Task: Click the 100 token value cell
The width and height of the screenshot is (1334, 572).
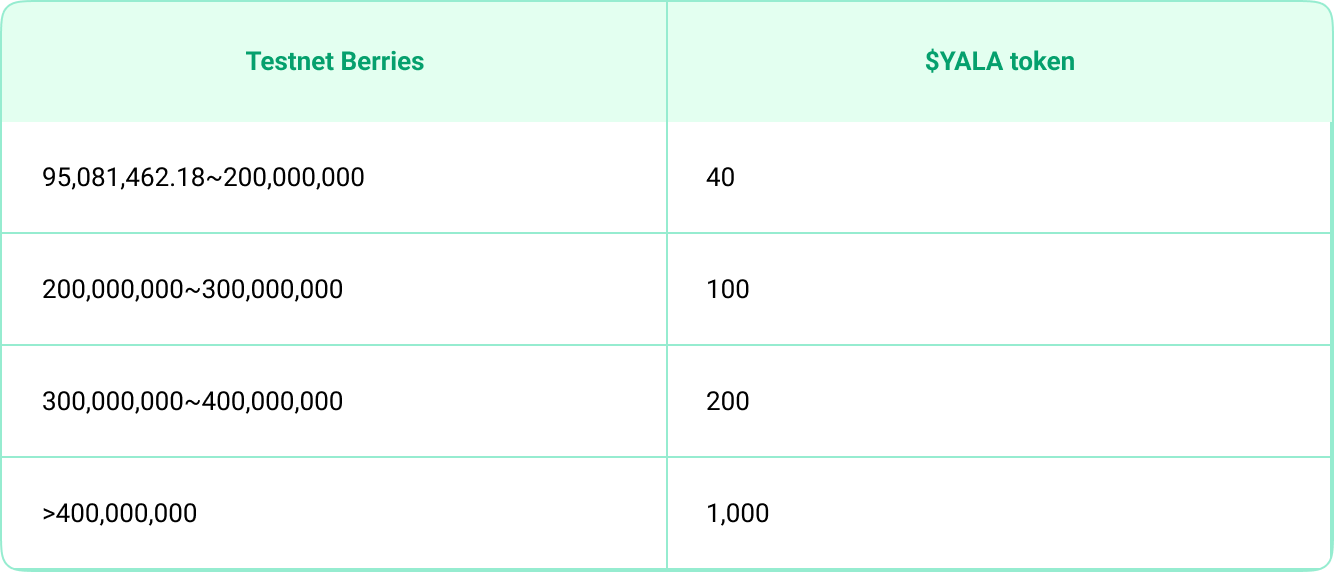Action: [1000, 290]
